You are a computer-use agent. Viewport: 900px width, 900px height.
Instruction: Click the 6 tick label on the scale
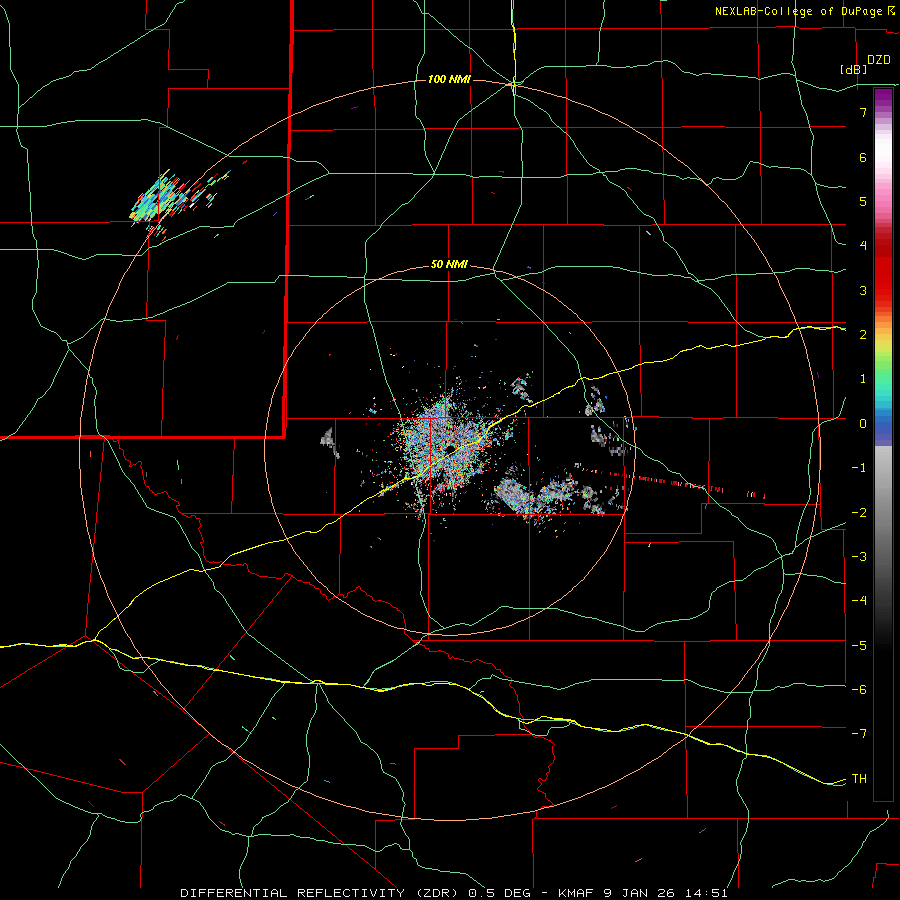coord(863,157)
